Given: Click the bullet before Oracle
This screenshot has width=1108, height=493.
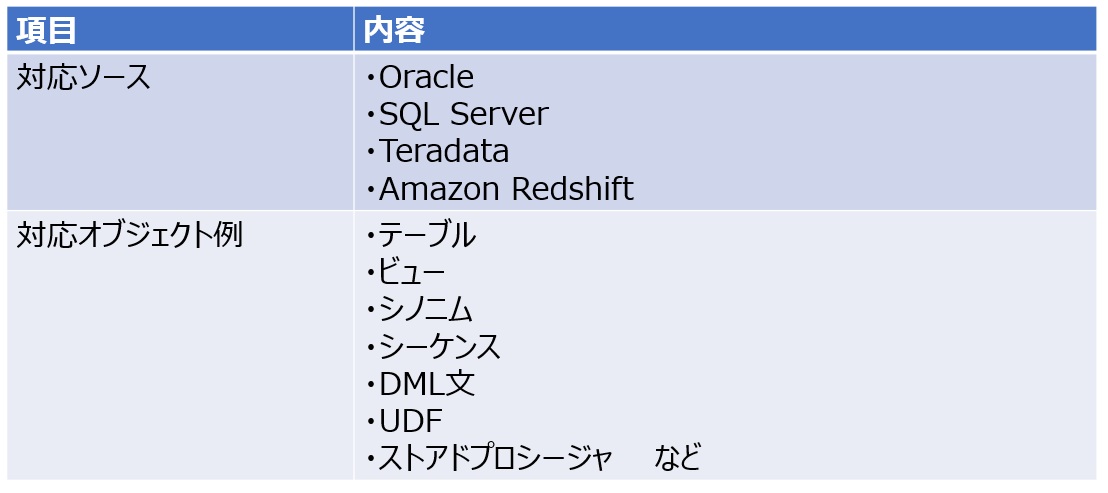Looking at the screenshot, I should (x=369, y=78).
